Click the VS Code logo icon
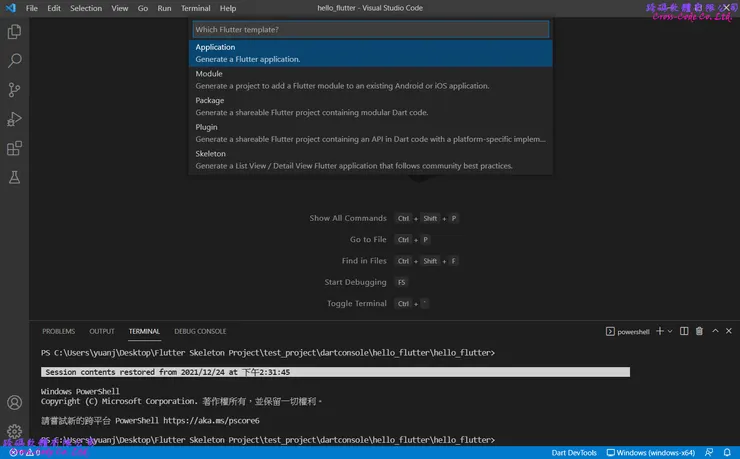The width and height of the screenshot is (740, 459). point(10,8)
